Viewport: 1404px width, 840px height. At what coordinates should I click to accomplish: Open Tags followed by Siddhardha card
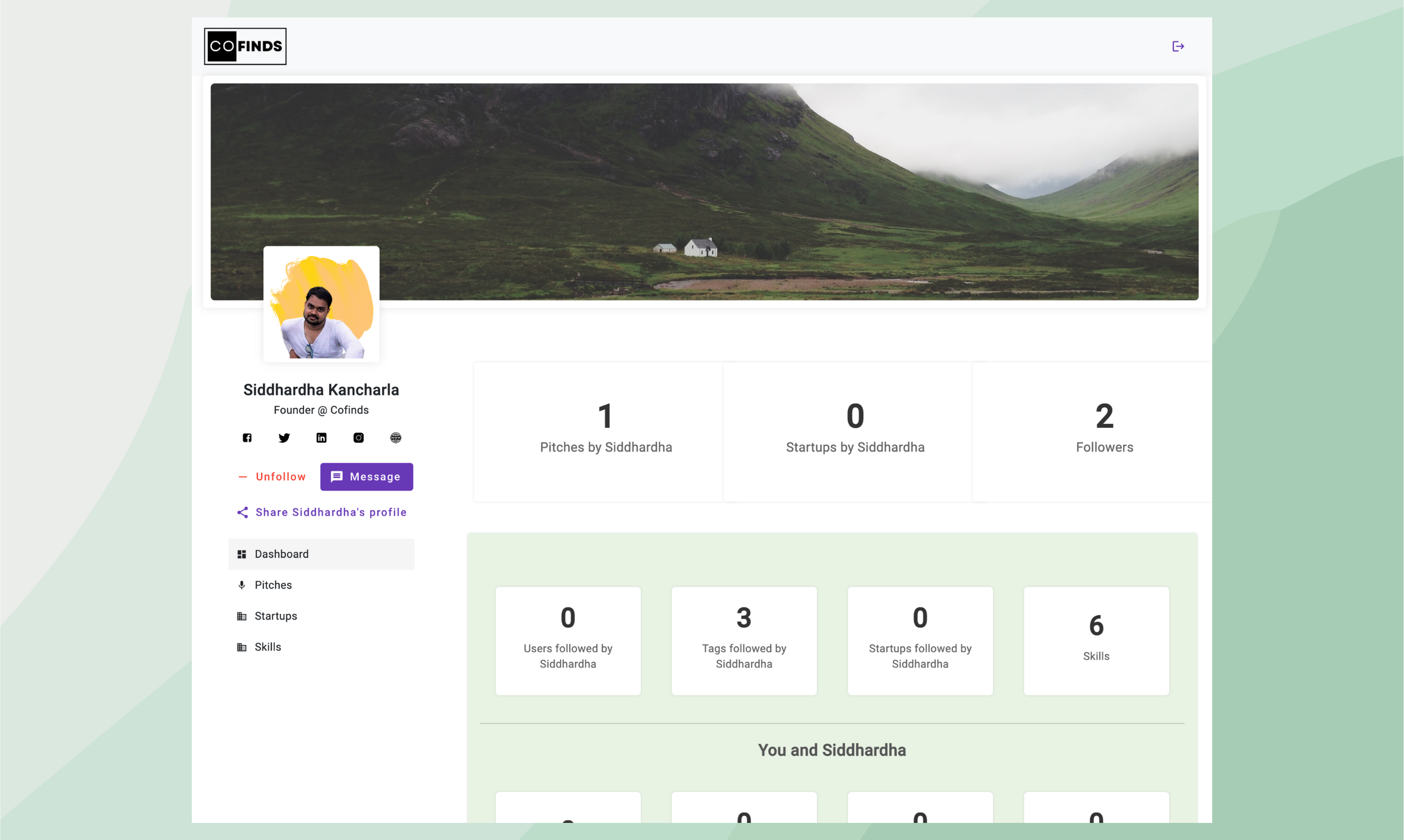coord(744,641)
